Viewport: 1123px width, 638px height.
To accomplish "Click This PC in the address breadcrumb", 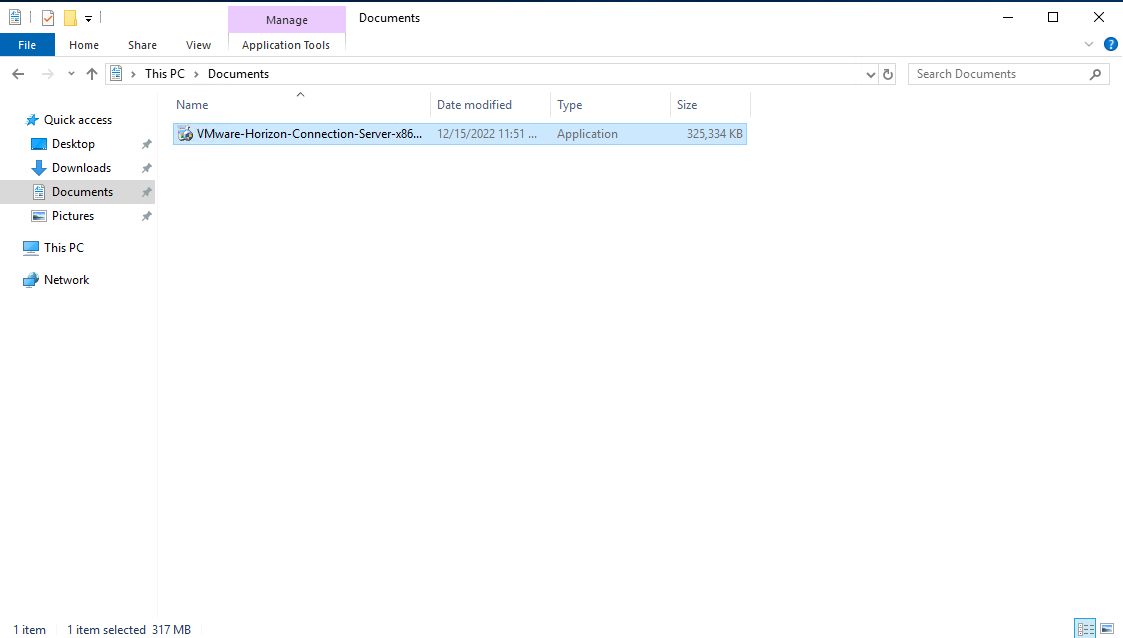I will click(165, 74).
